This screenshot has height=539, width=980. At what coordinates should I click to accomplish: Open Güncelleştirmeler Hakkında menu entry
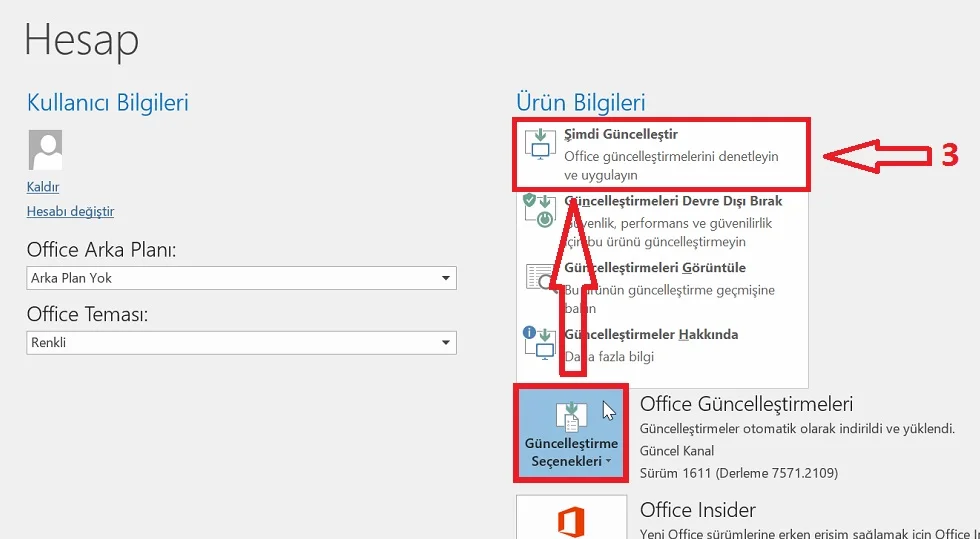coord(662,345)
